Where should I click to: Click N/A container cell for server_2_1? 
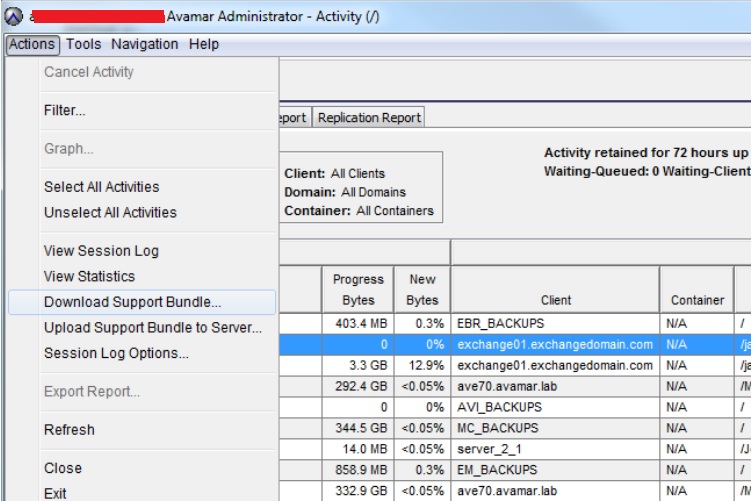pos(697,449)
